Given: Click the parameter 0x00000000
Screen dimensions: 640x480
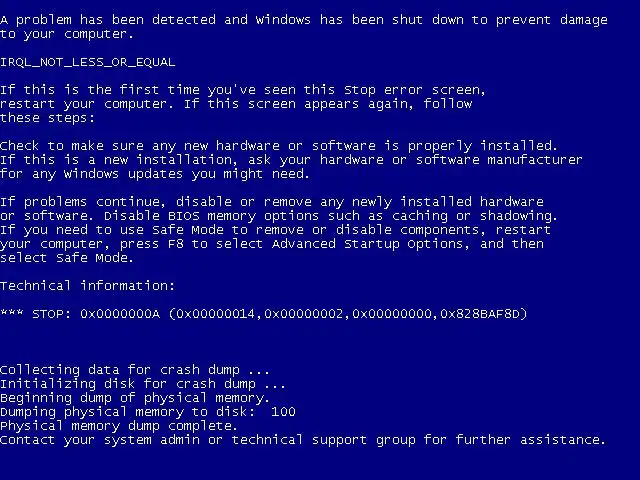Looking at the screenshot, I should [x=392, y=314].
